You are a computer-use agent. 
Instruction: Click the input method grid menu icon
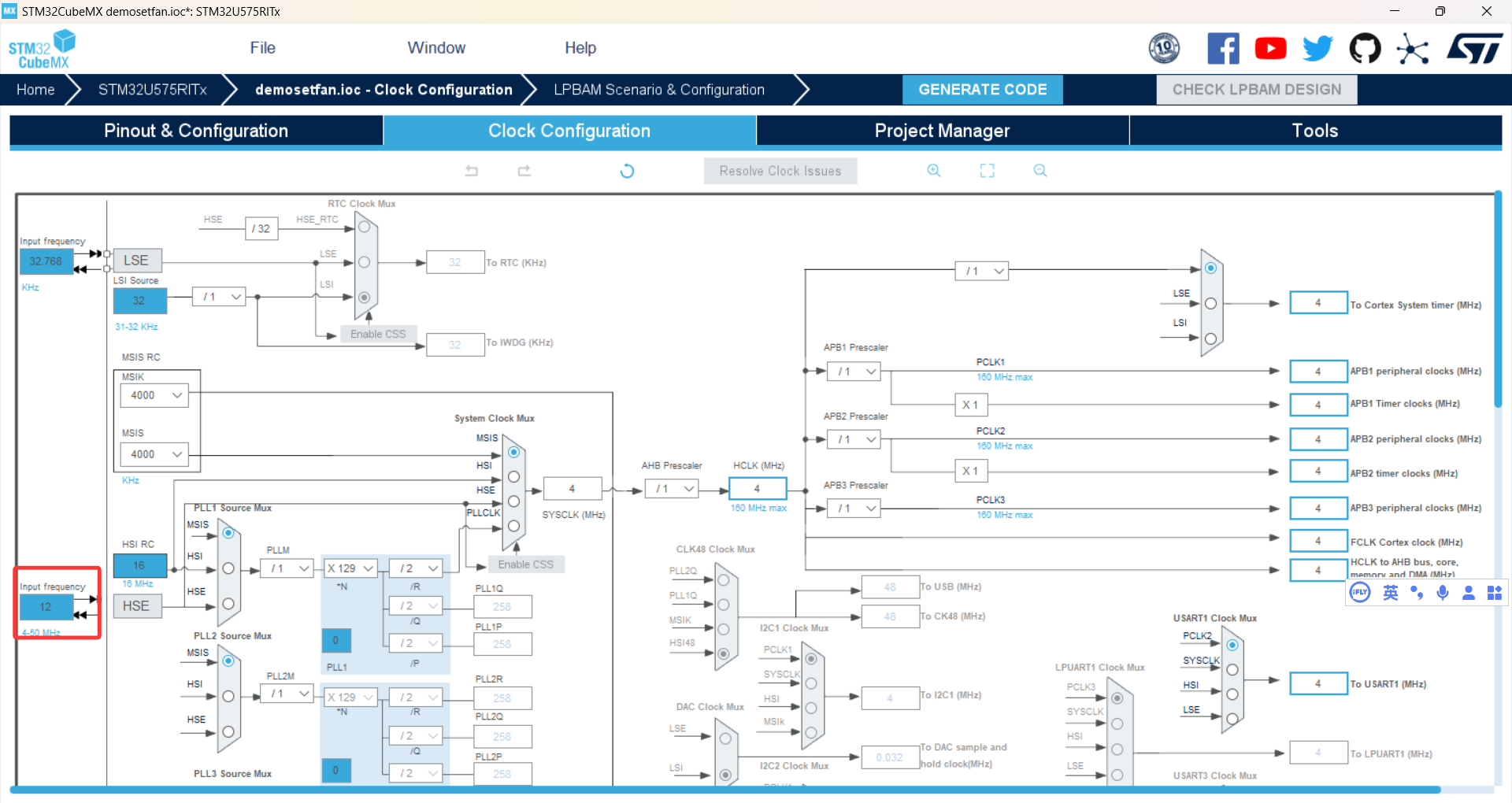(1495, 593)
